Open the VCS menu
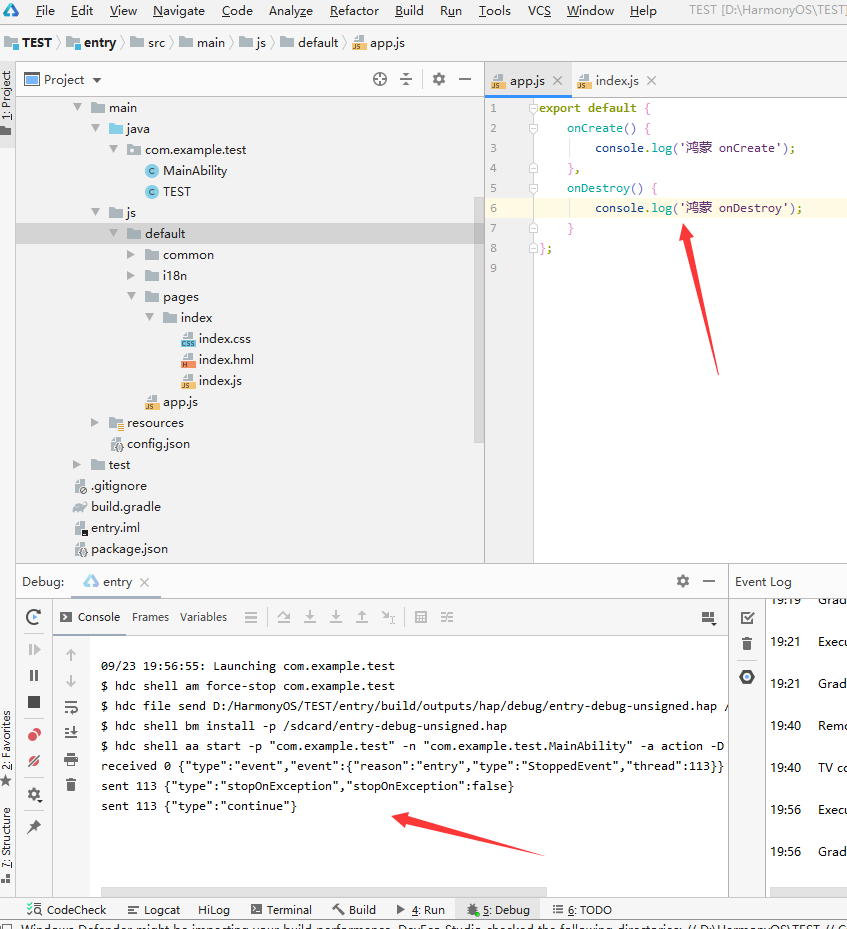Screen dimensions: 847x929 (x=539, y=11)
